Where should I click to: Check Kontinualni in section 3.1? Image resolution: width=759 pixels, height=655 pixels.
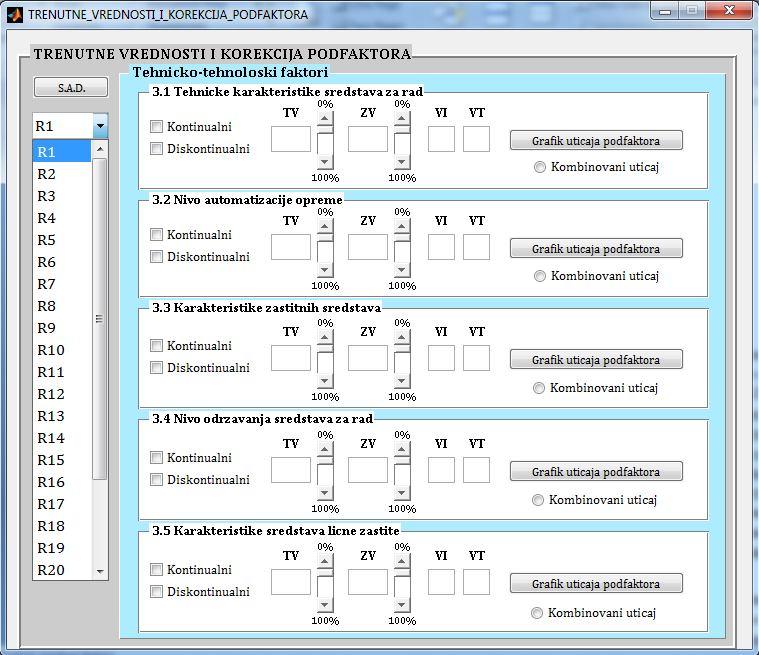tap(156, 127)
